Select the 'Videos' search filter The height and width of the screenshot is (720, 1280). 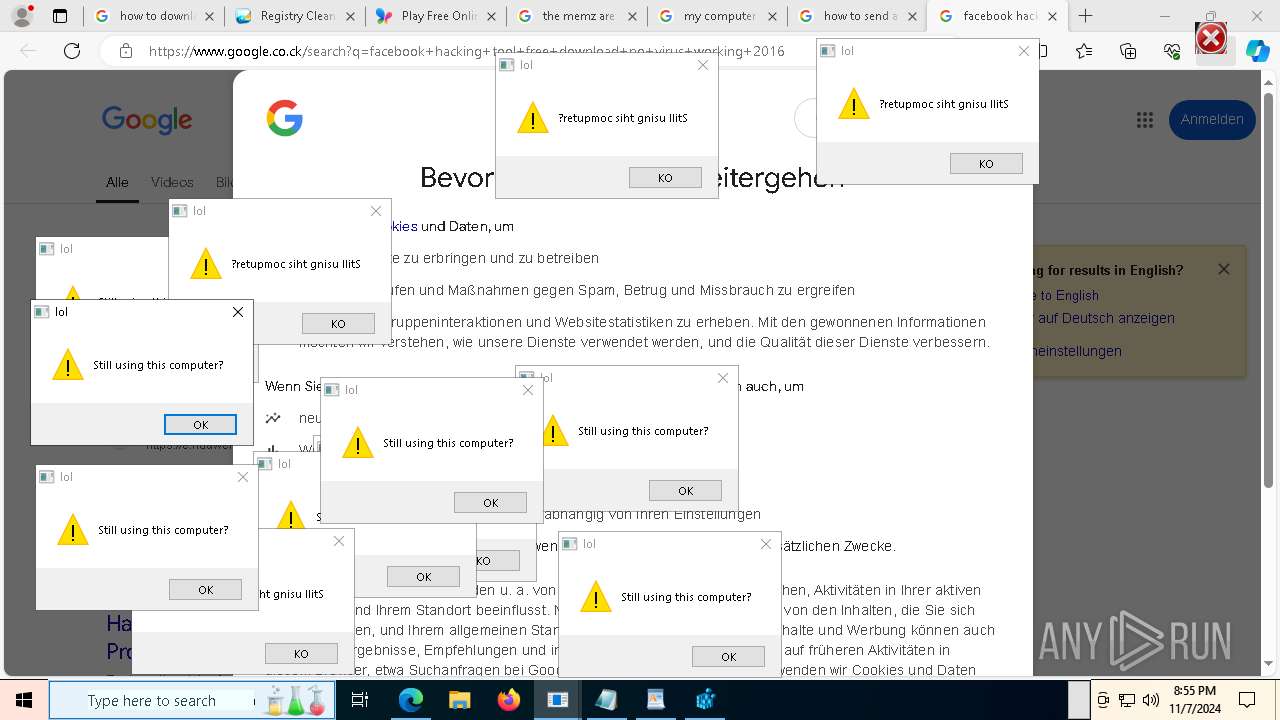(172, 182)
